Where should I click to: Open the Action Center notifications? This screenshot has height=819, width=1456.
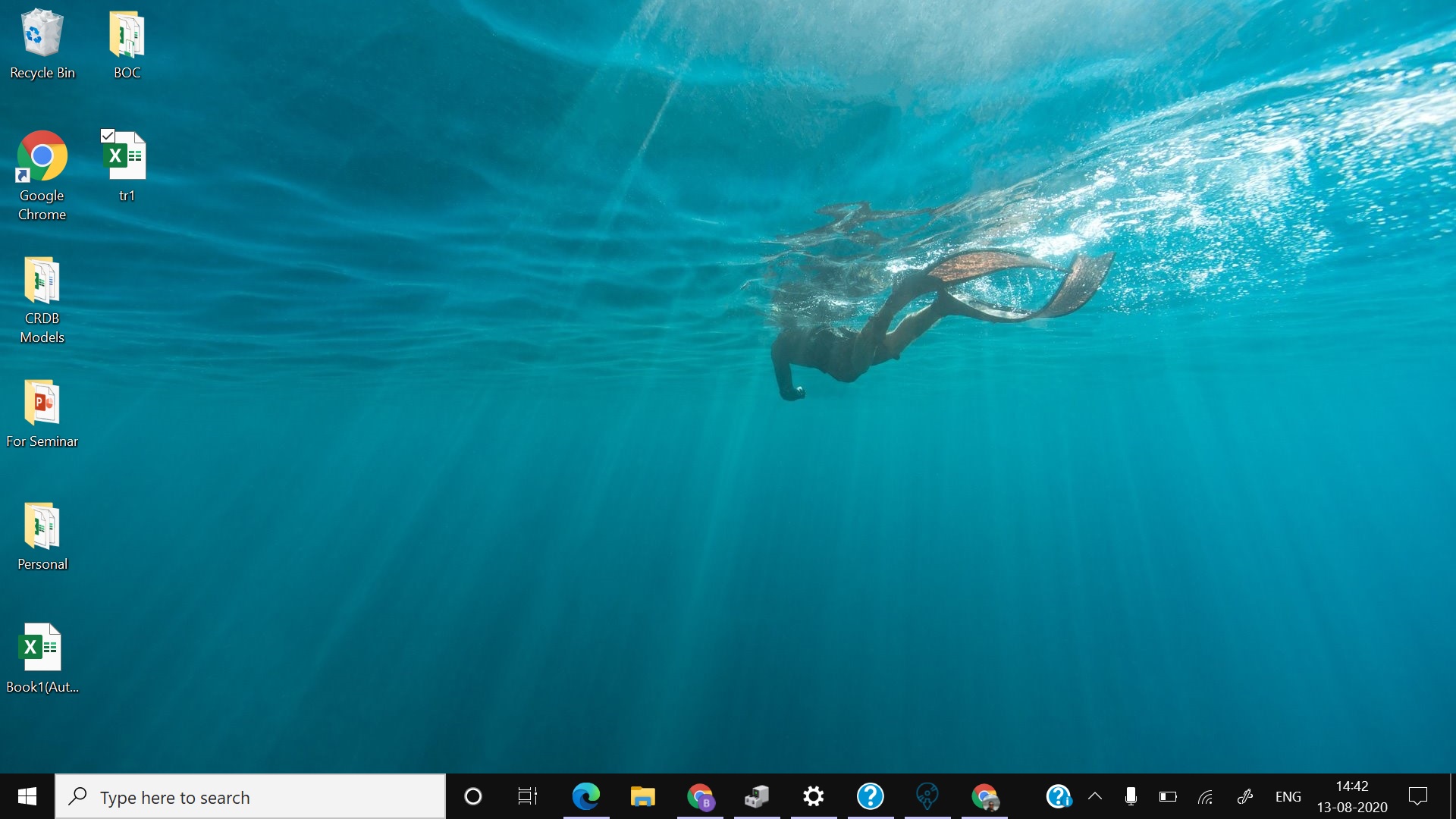coord(1418,796)
